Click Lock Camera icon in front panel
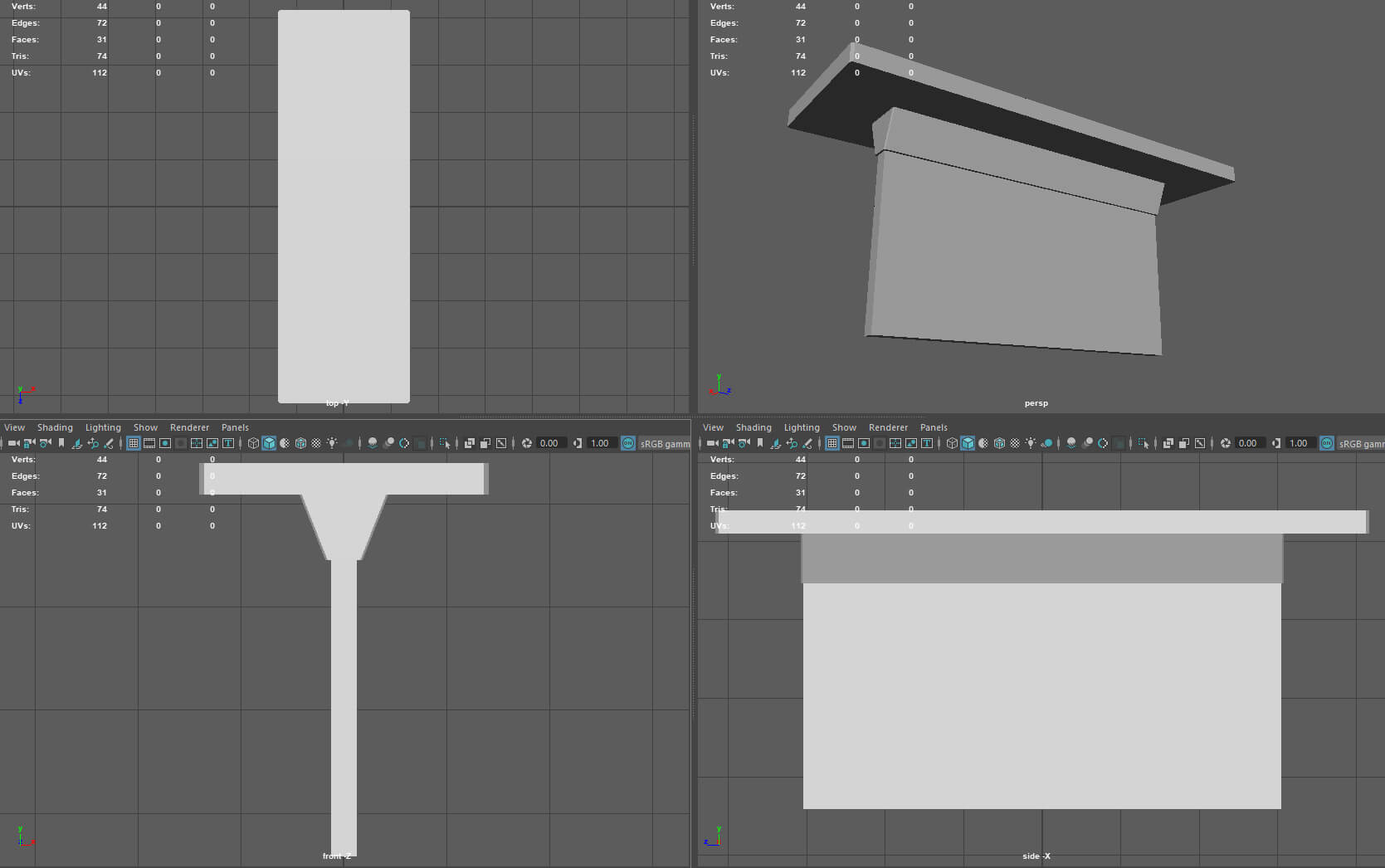This screenshot has width=1385, height=868. tap(29, 443)
